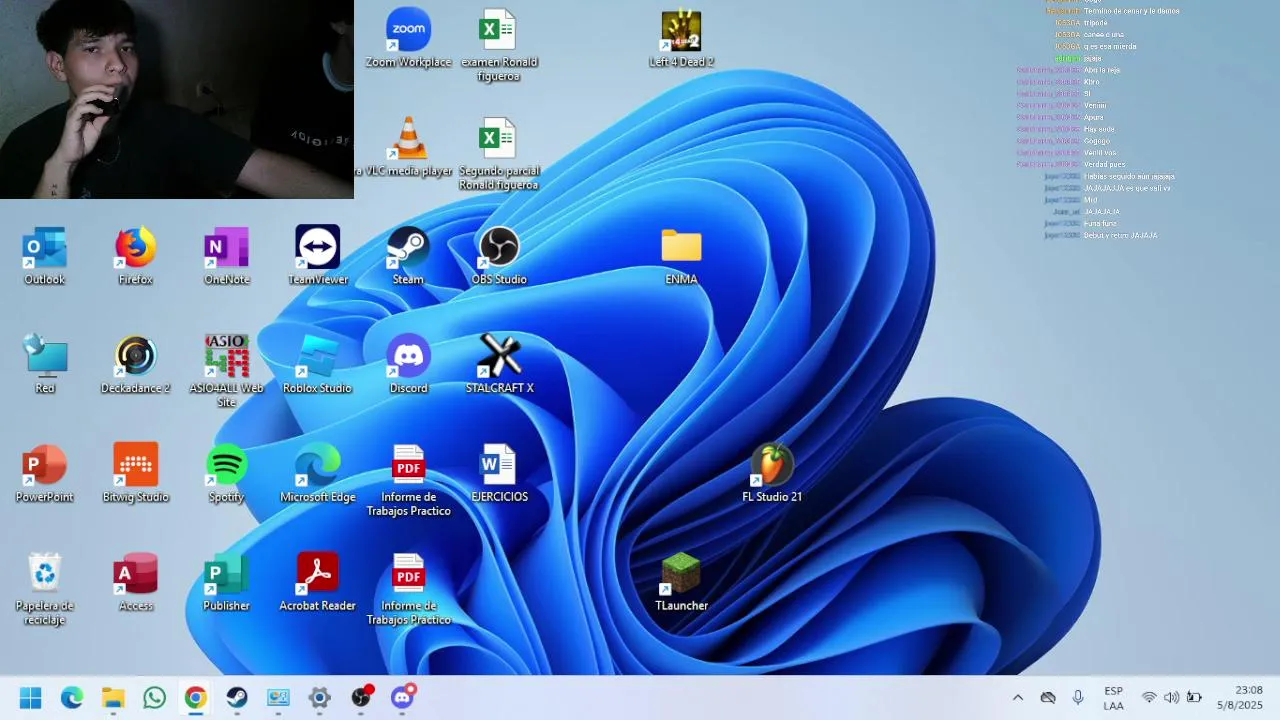Select the ENMA folder
Viewport: 1280px width, 720px height.
coord(681,256)
